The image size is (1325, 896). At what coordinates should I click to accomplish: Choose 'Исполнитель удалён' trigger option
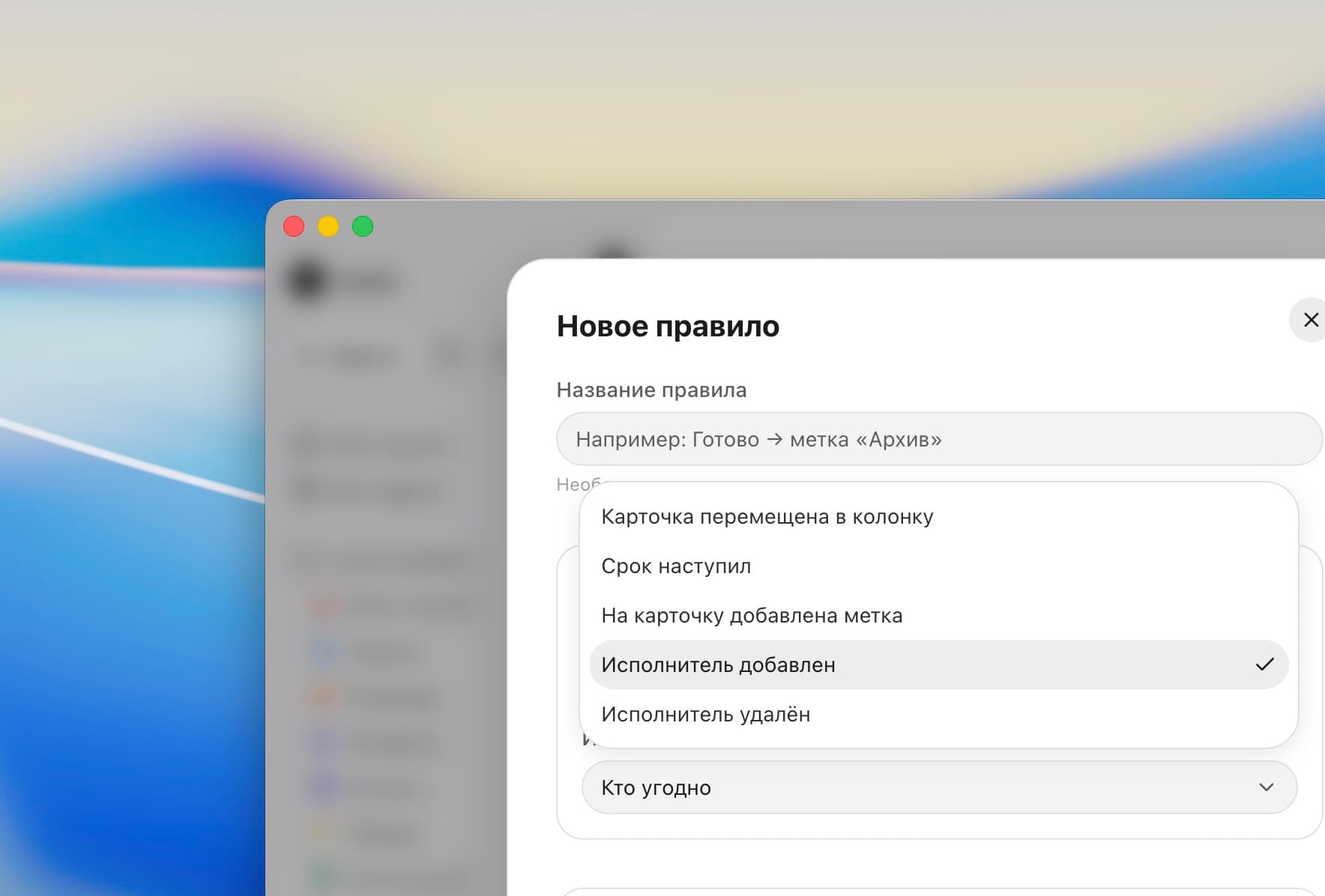tap(938, 714)
